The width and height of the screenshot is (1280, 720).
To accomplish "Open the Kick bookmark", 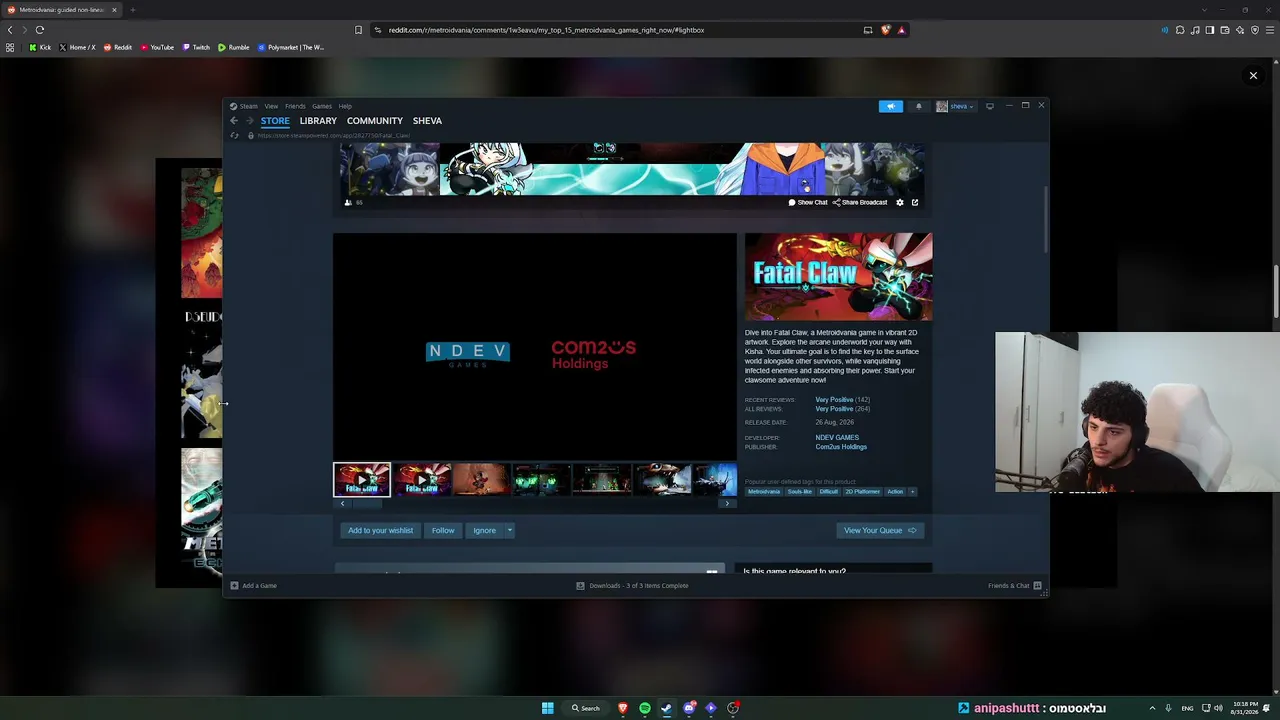I will point(40,47).
